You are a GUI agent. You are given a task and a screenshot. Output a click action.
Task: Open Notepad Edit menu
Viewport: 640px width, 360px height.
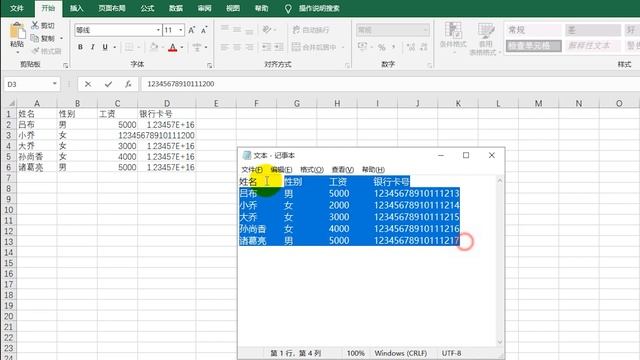point(281,169)
